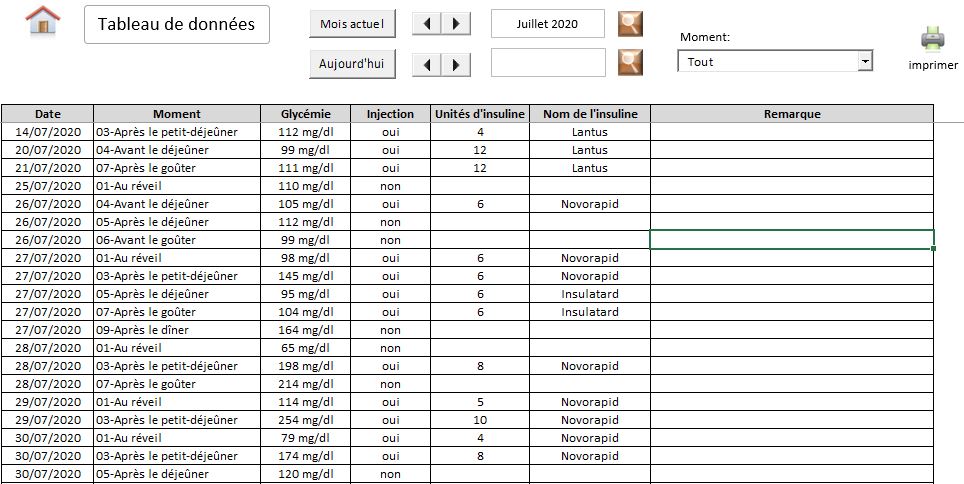
Task: Click the Nom de l'insuline column header
Action: (x=590, y=114)
